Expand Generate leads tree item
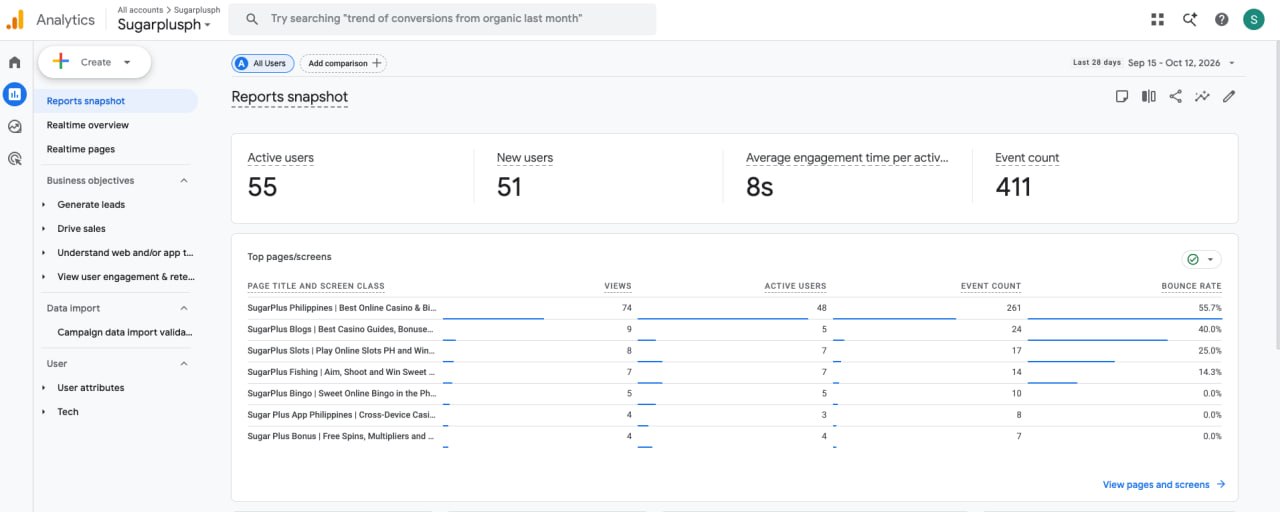This screenshot has width=1280, height=512. pyautogui.click(x=43, y=205)
